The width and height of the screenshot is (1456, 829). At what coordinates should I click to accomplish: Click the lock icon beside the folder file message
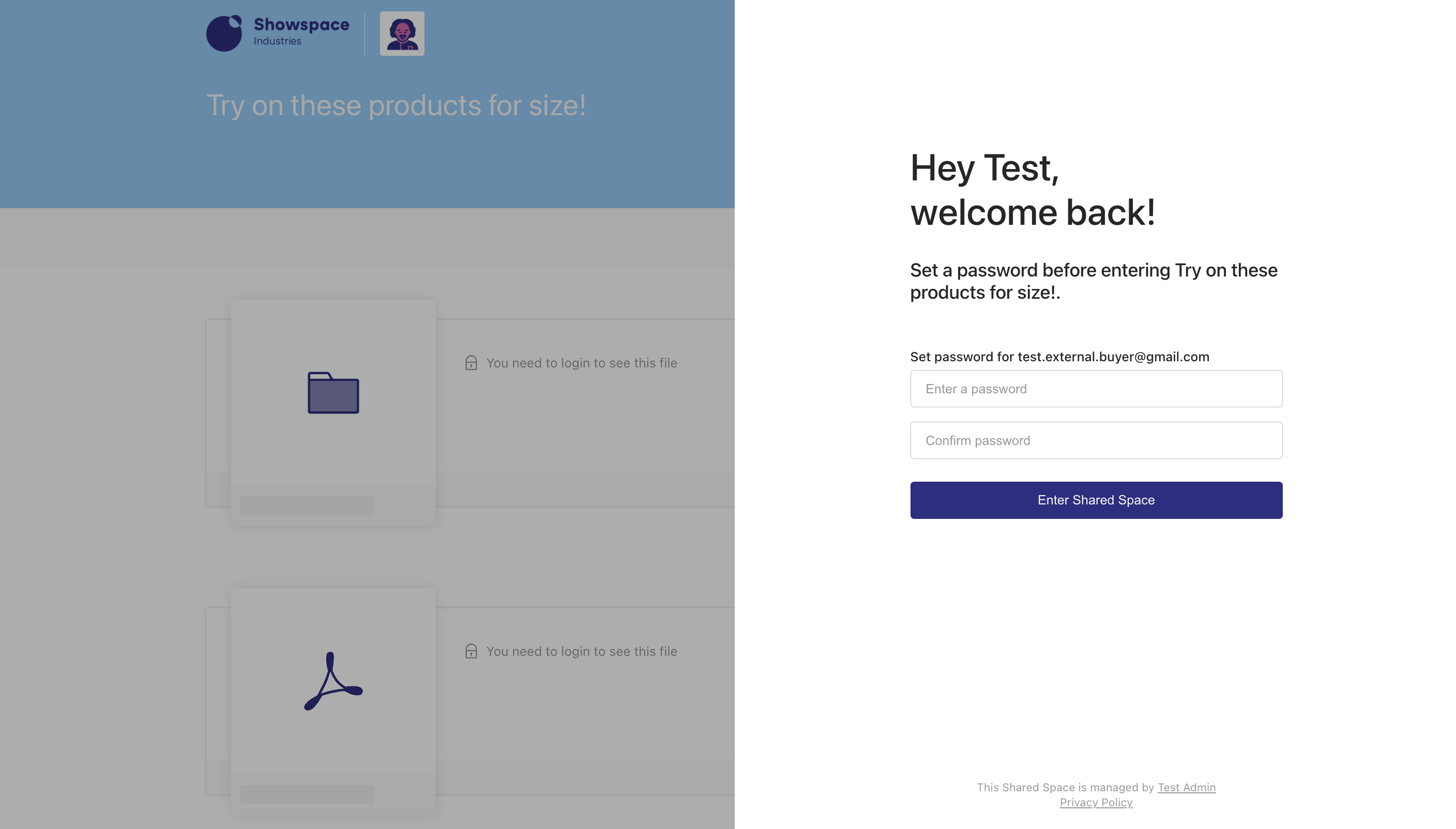click(x=471, y=363)
